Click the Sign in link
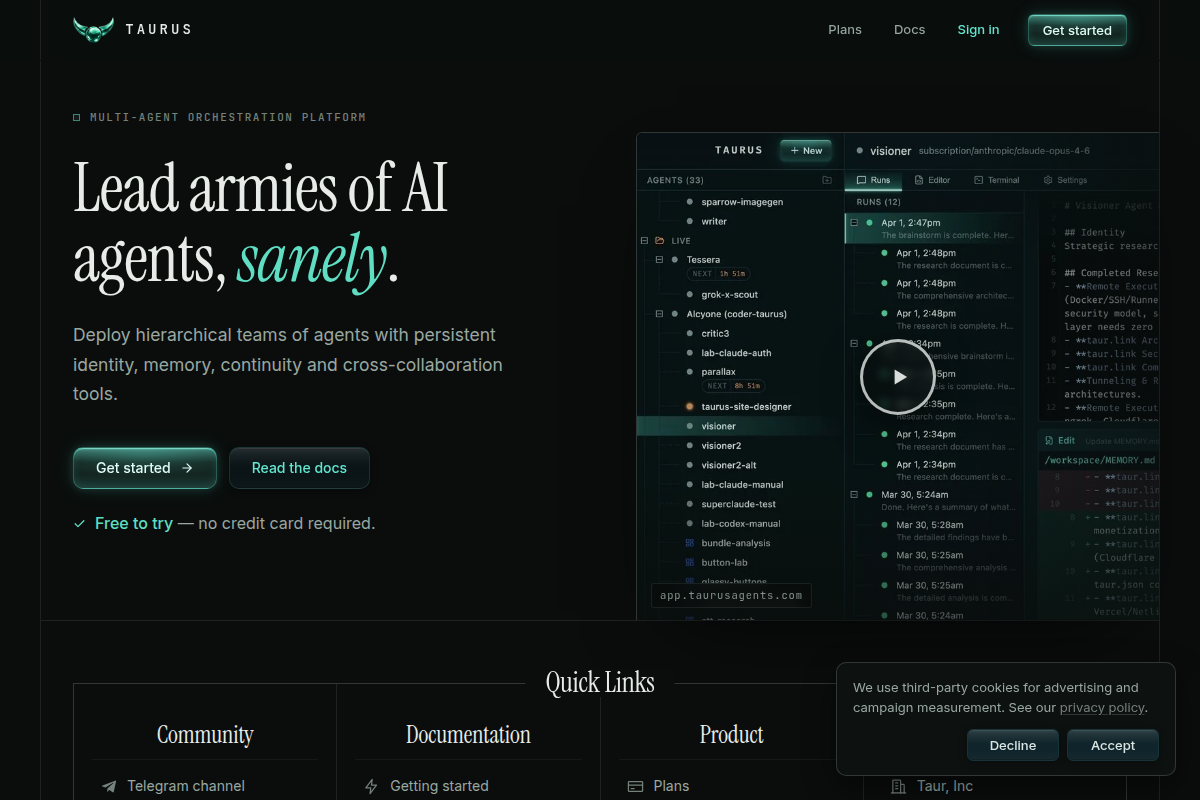The image size is (1200, 800). point(978,30)
